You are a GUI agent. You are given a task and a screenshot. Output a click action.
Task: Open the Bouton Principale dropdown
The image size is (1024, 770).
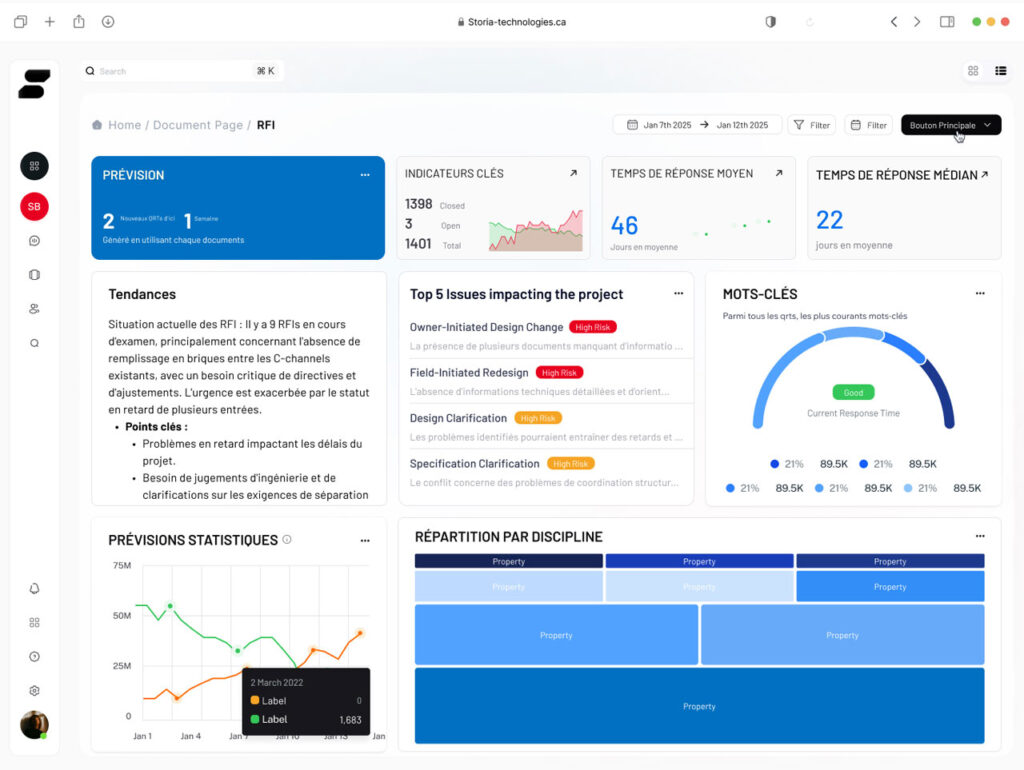(x=950, y=125)
